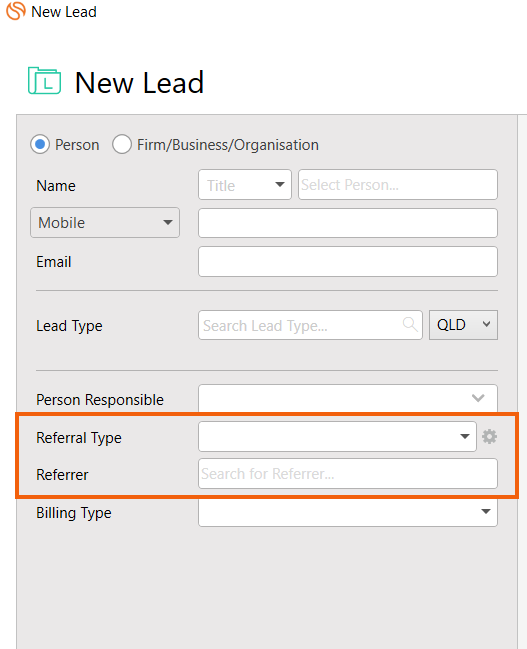Open the Mobile phone type dropdown
527x649 pixels.
click(105, 223)
